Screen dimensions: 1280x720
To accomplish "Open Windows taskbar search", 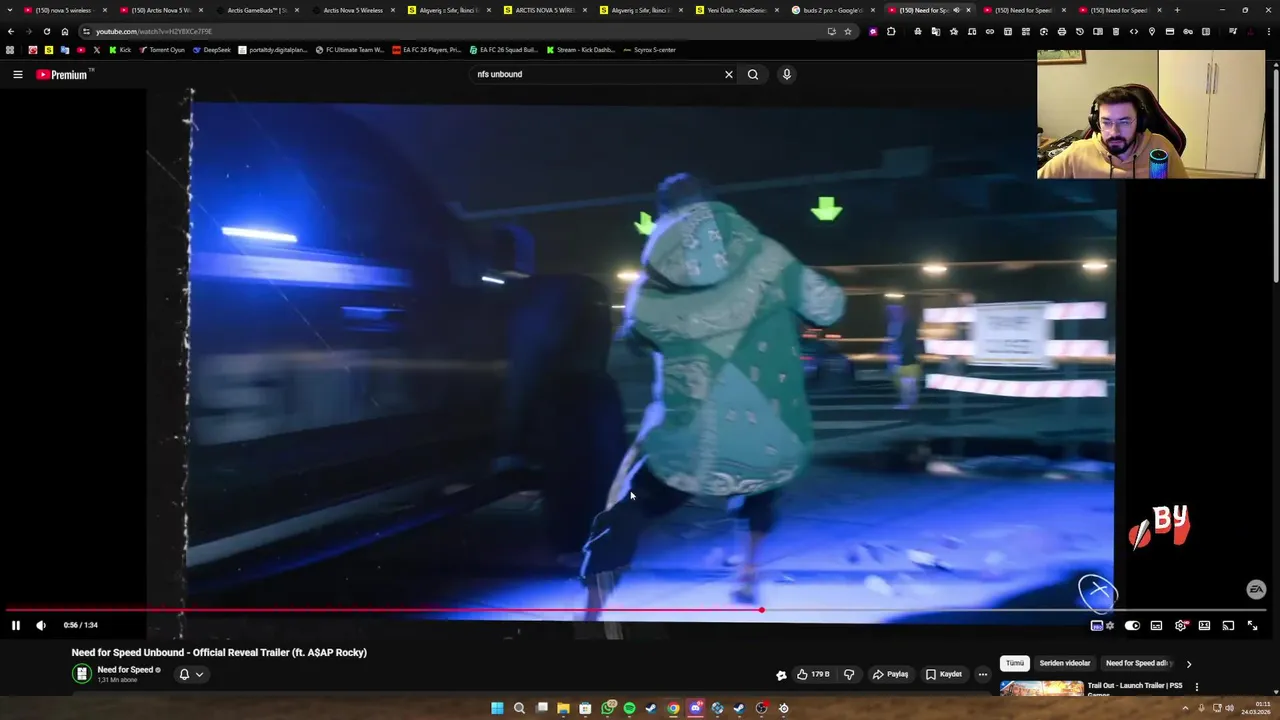I will tap(519, 708).
